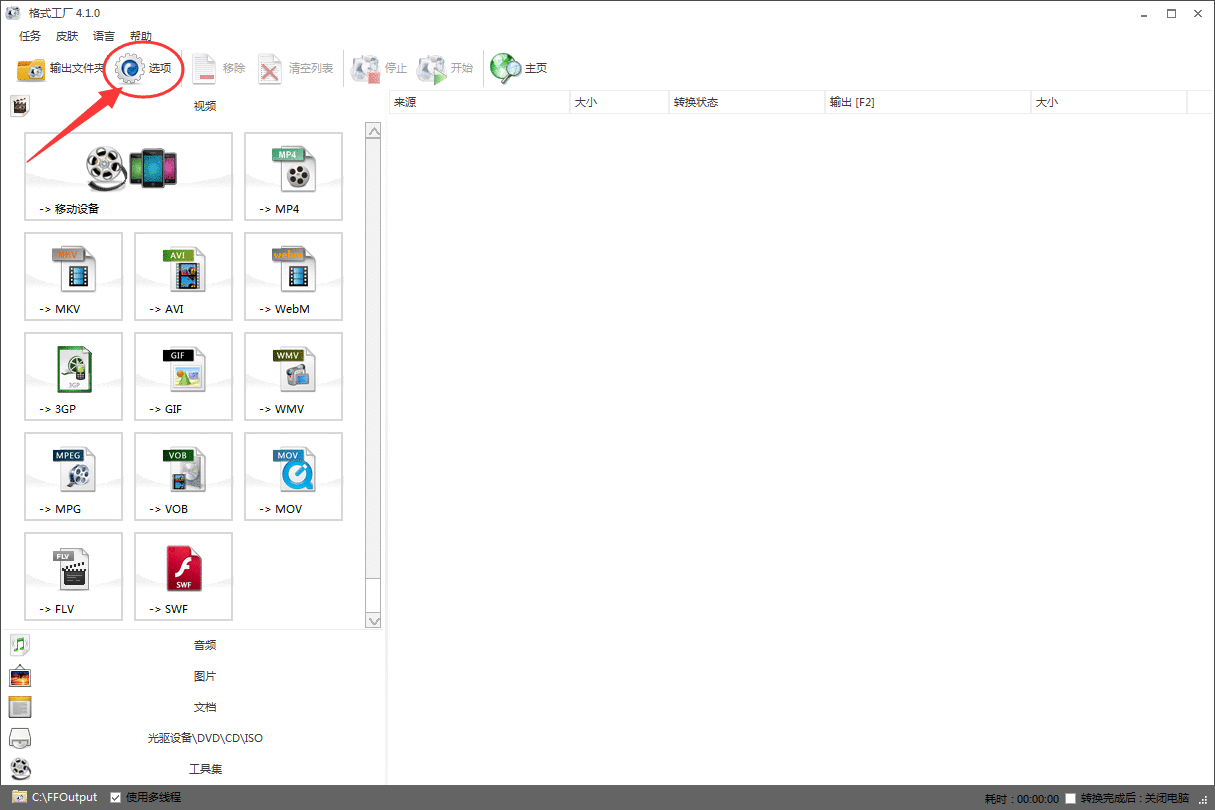
Task: Expand the 工具集 toolset category
Action: click(x=204, y=769)
